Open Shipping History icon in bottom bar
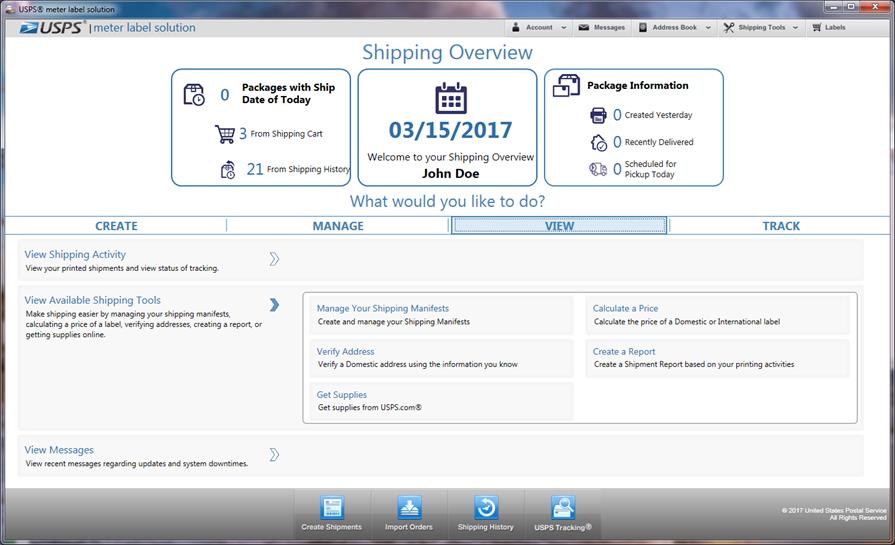This screenshot has height=545, width=895. coord(486,507)
